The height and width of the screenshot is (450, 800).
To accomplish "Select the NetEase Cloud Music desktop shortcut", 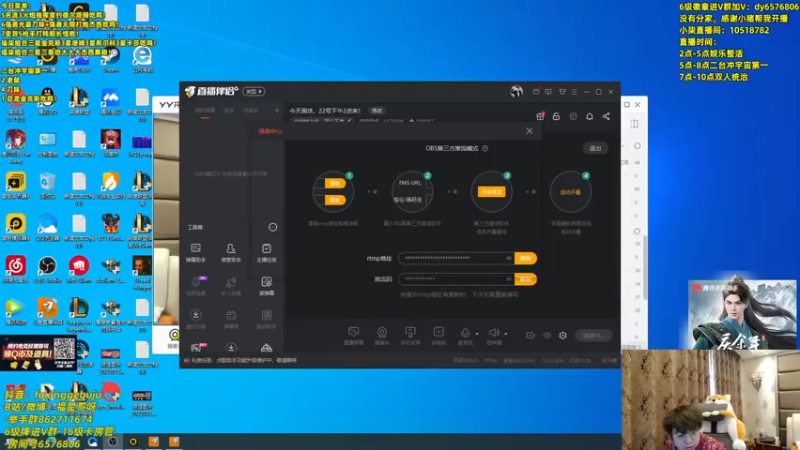I will (x=16, y=270).
